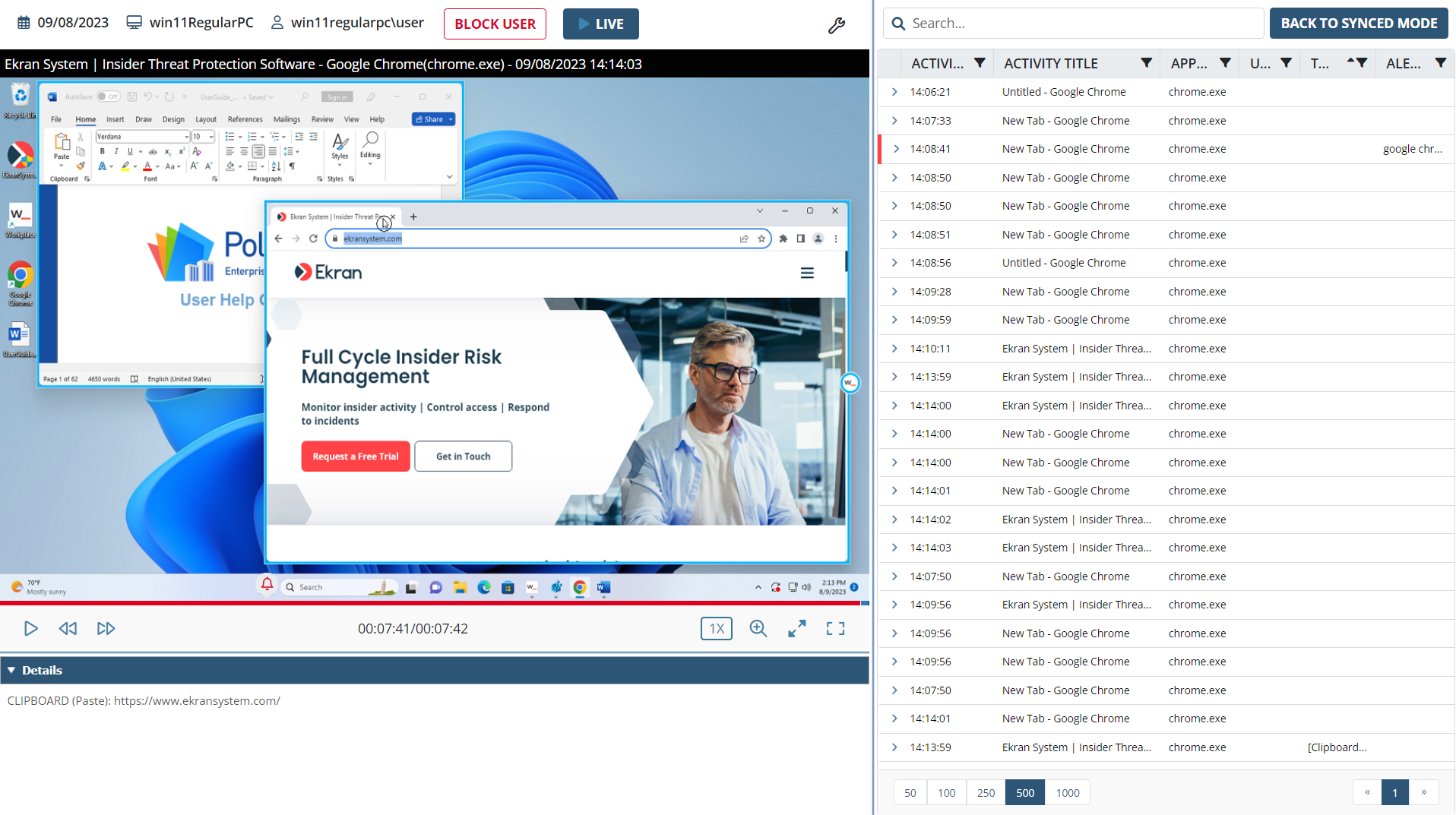Collapse the Details panel

pos(12,670)
